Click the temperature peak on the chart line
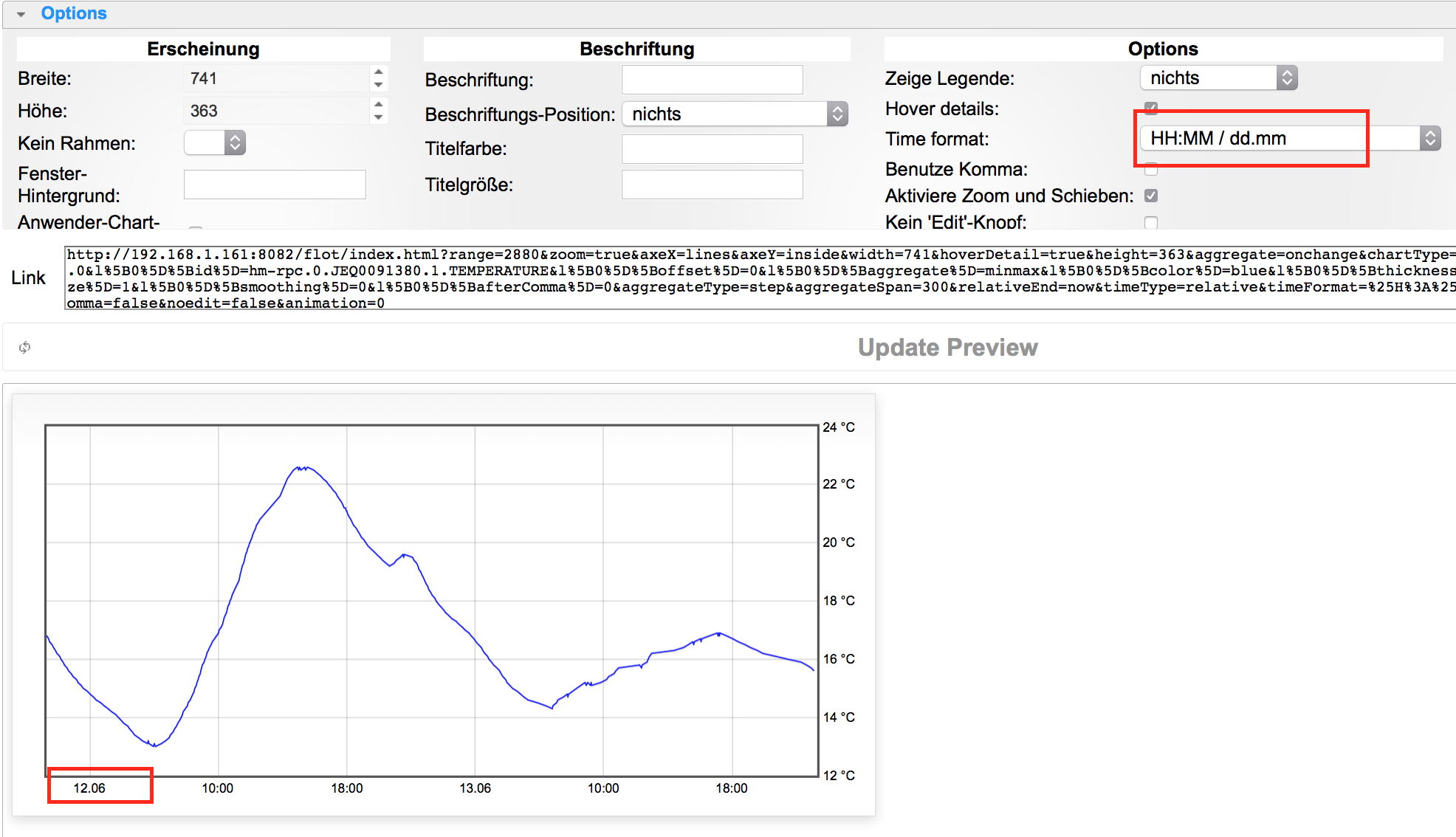 pos(301,467)
